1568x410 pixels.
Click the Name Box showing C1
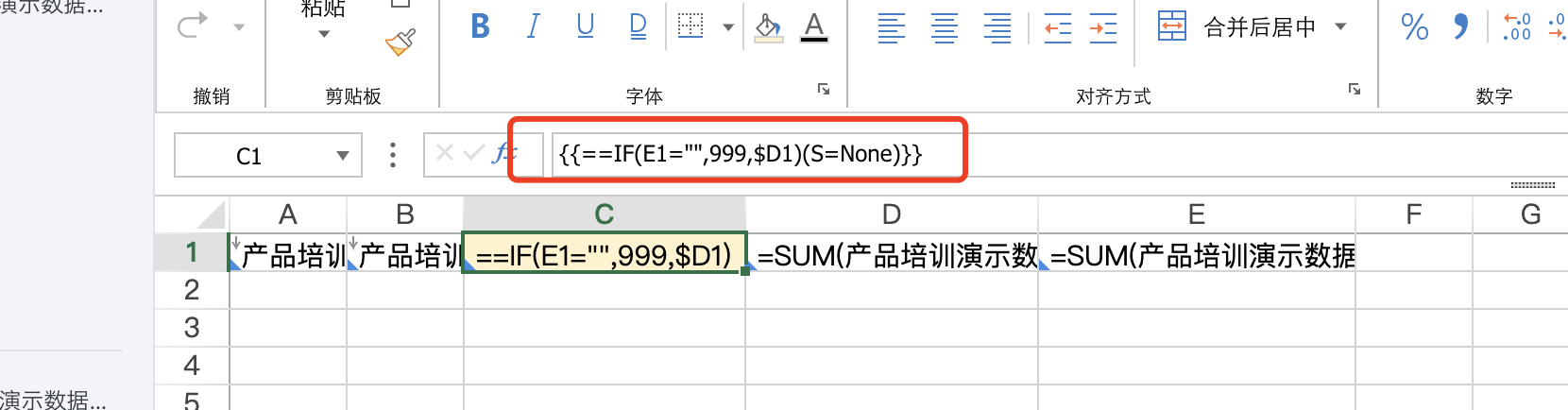tap(249, 156)
